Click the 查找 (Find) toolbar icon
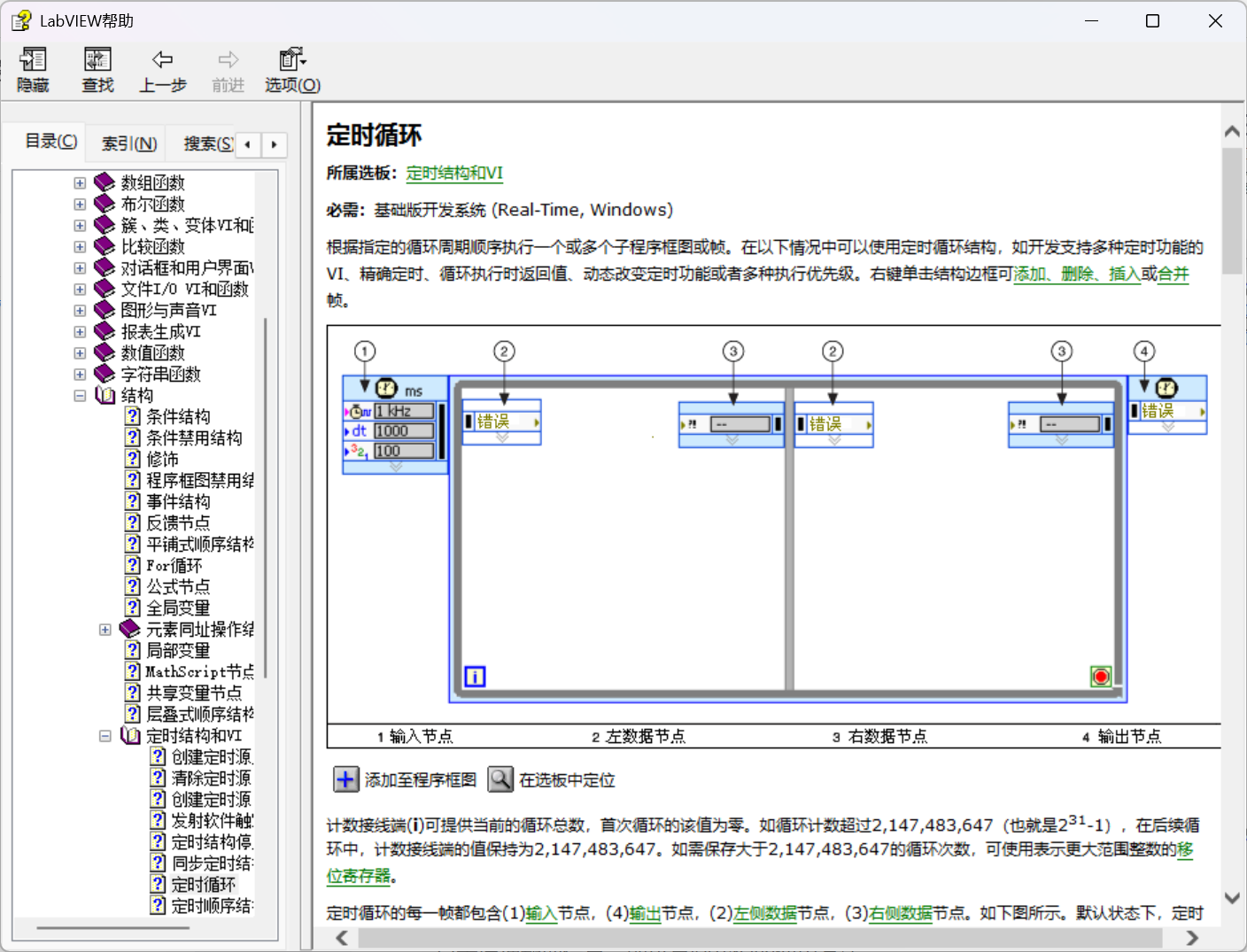This screenshot has width=1247, height=952. click(97, 59)
